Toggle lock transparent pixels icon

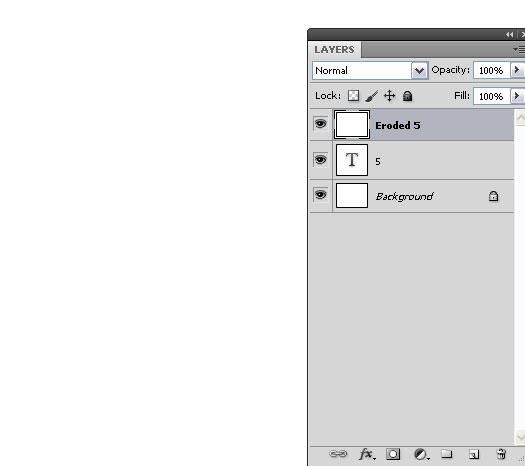click(x=353, y=96)
